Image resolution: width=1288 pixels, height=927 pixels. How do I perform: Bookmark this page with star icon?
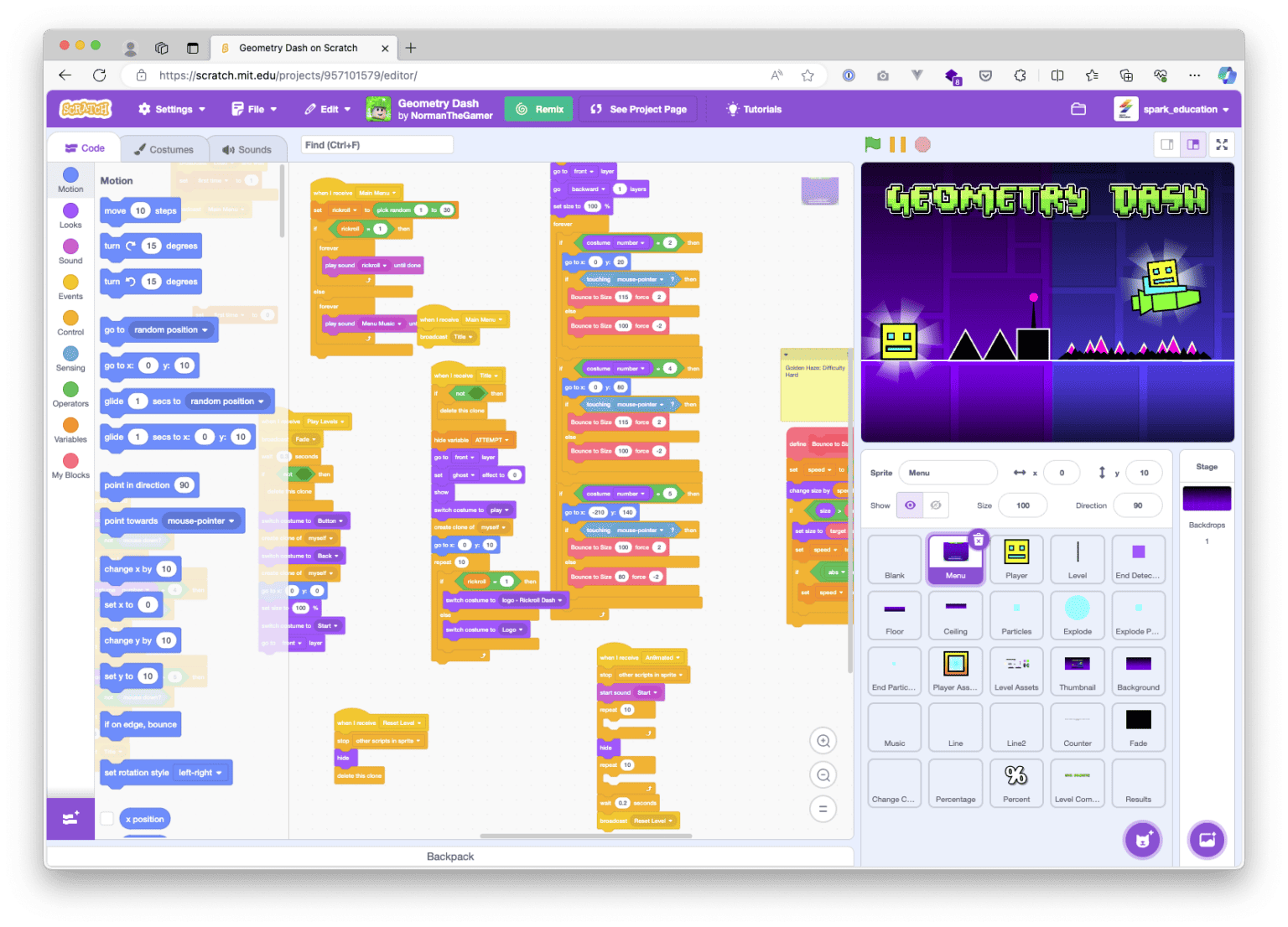coord(808,75)
